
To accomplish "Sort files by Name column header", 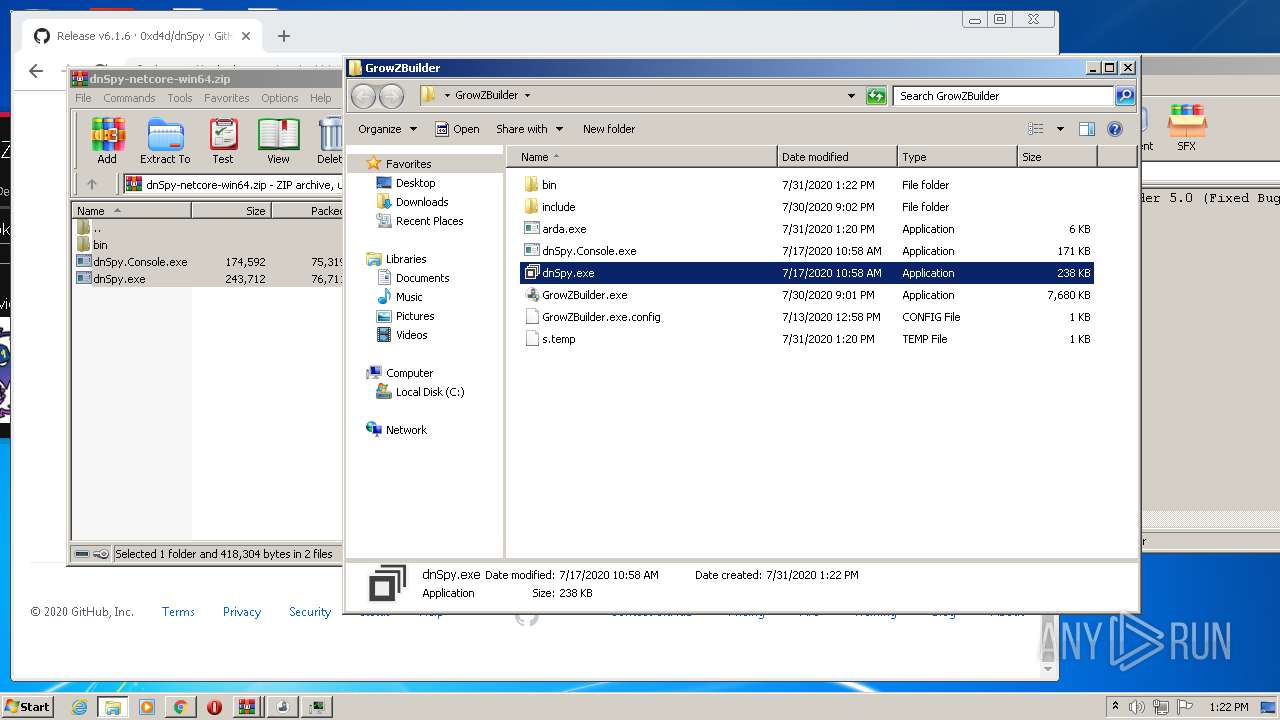I will tap(642, 157).
